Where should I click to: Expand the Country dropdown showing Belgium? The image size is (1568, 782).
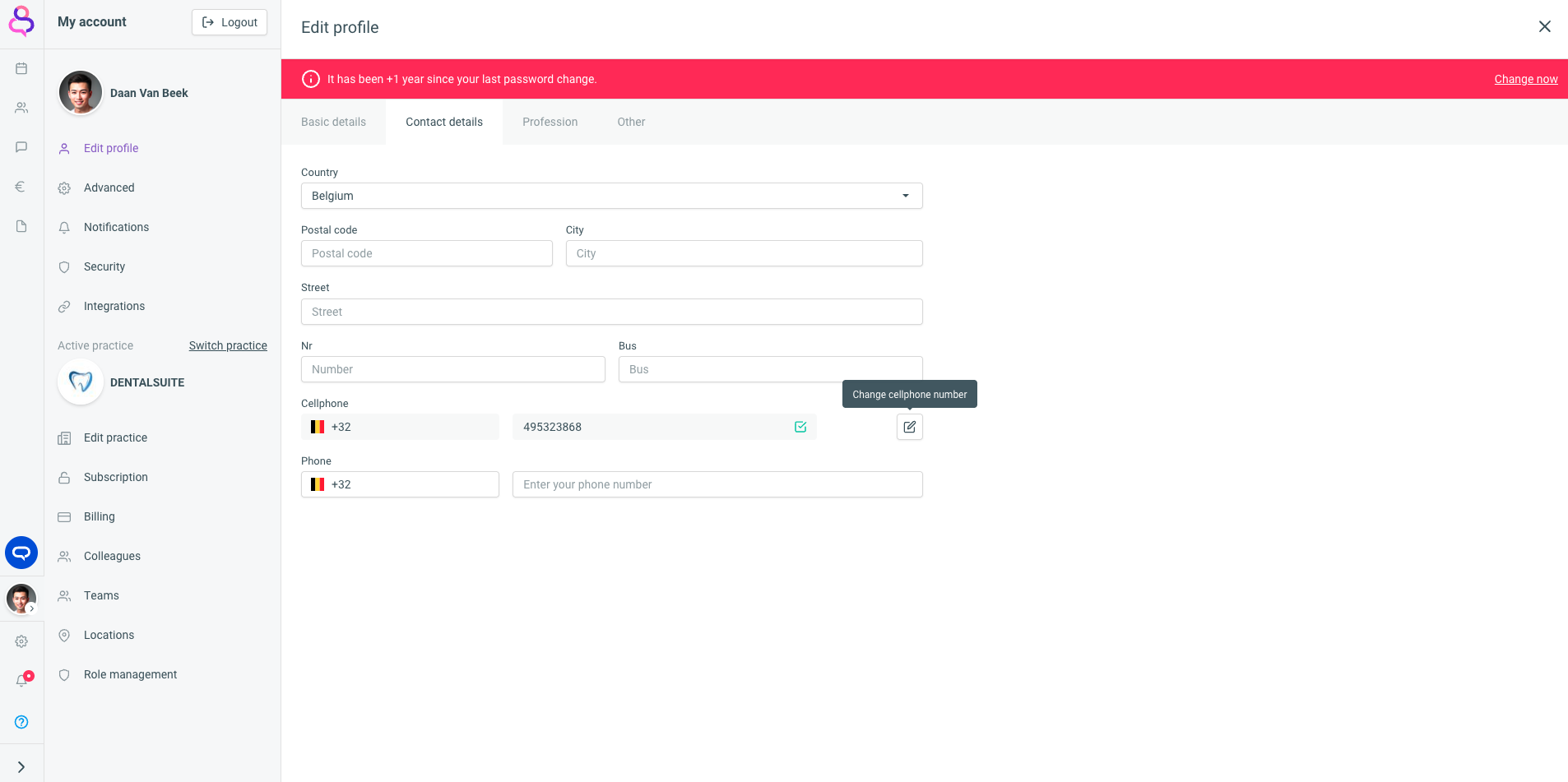pos(611,196)
